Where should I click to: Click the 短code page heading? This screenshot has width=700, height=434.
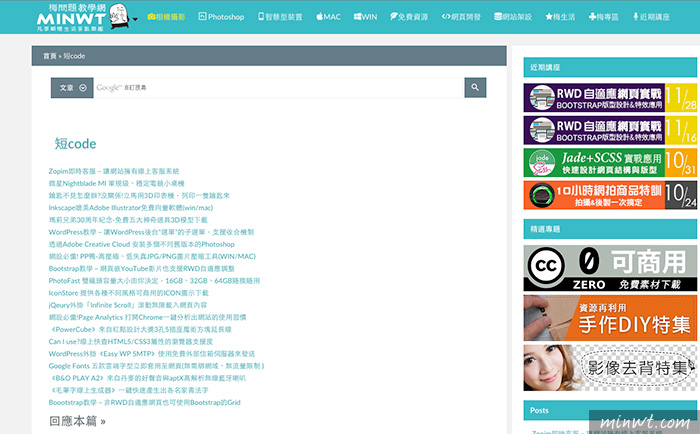(75, 144)
